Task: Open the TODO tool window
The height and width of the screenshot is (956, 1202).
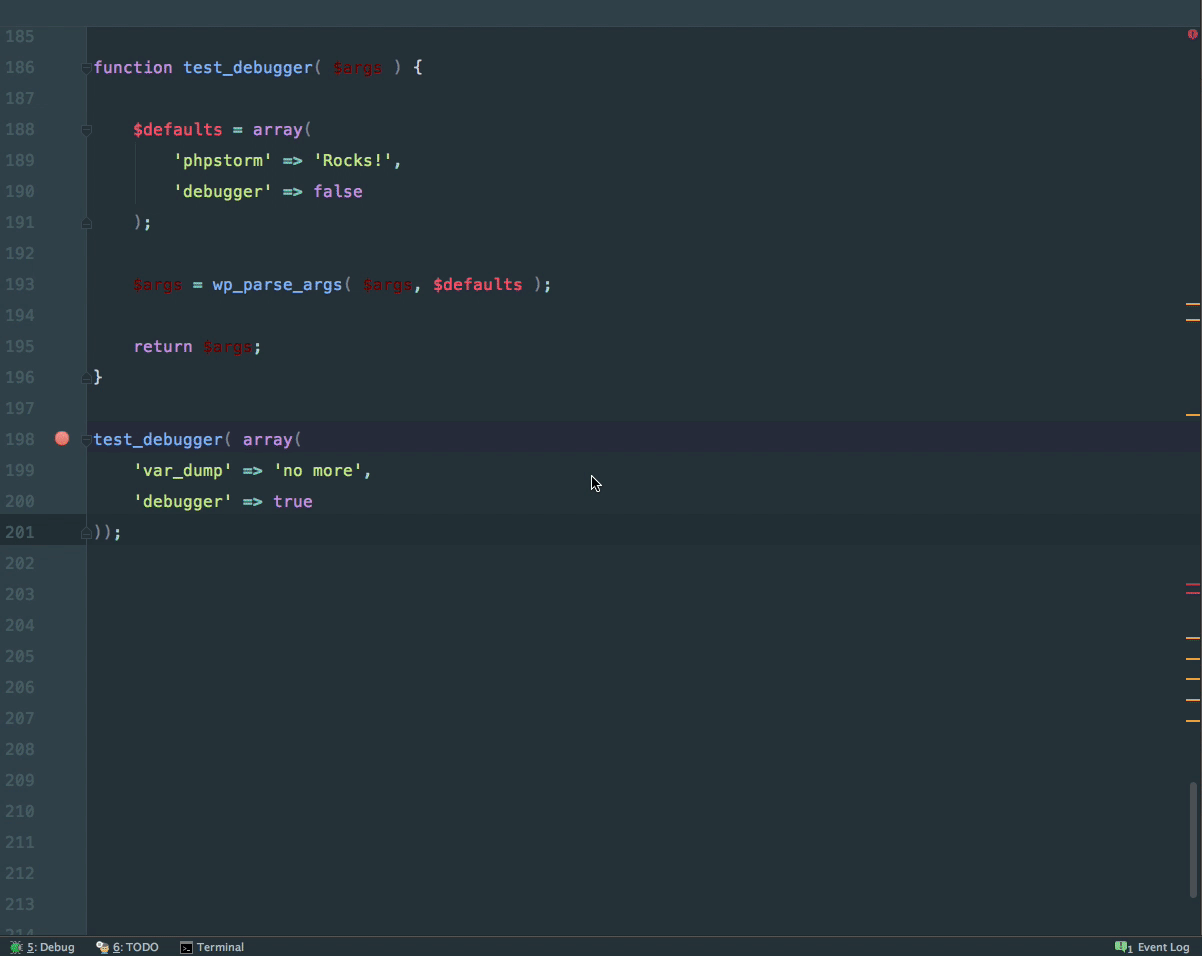Action: tap(127, 947)
